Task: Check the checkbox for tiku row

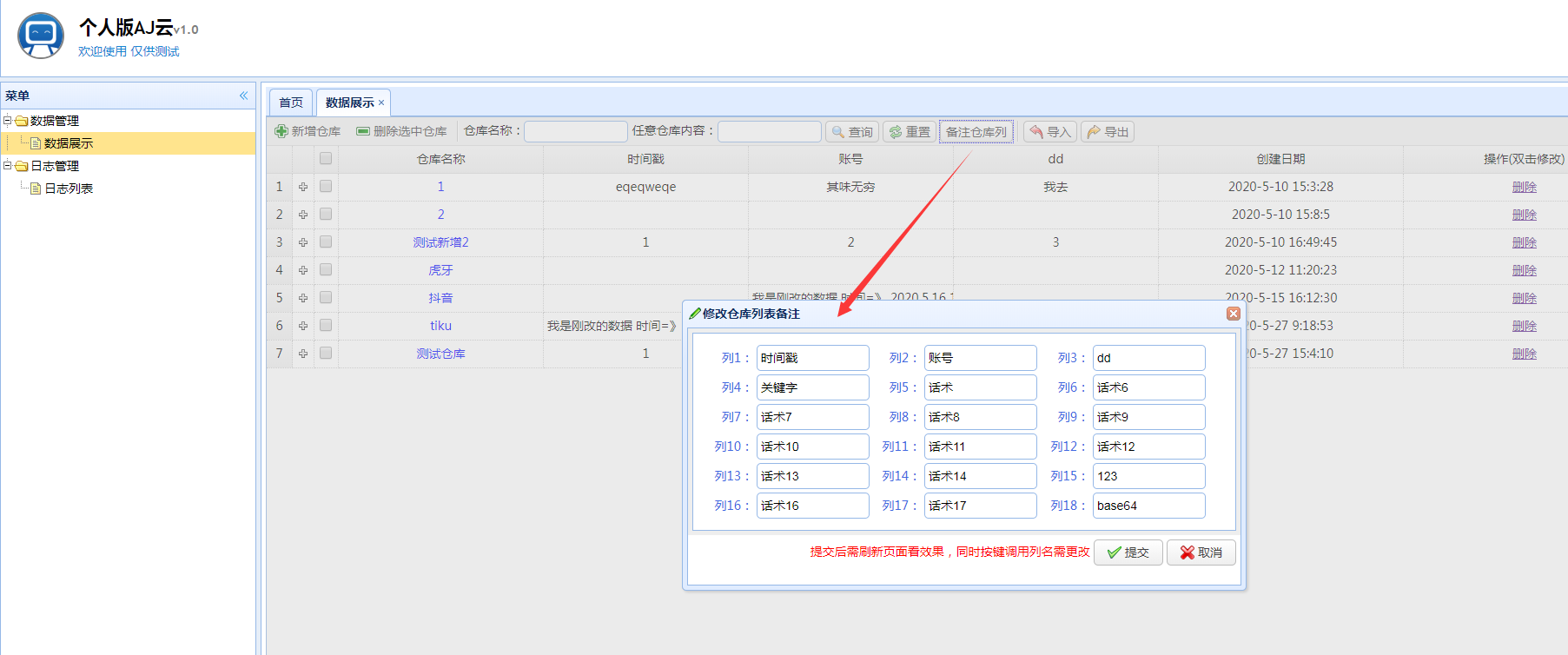Action: tap(326, 325)
